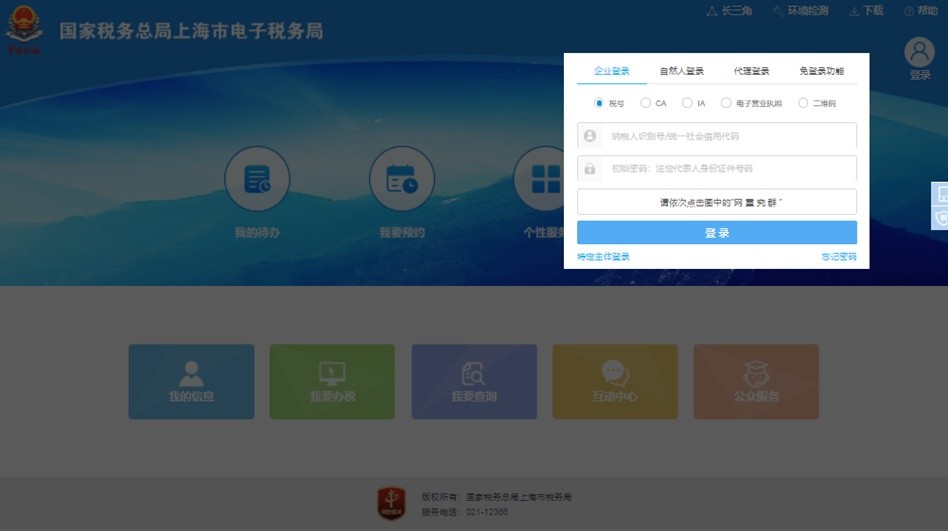Screen dimensions: 948x531
Task: Choose the 电子营业执照 radio option
Action: [x=726, y=103]
